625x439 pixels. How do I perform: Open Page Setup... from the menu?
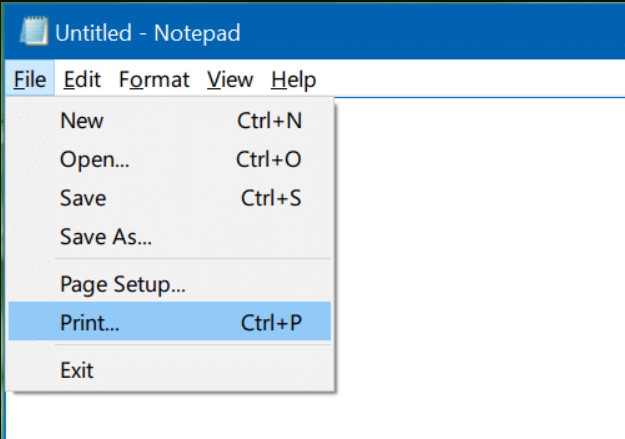coord(123,285)
